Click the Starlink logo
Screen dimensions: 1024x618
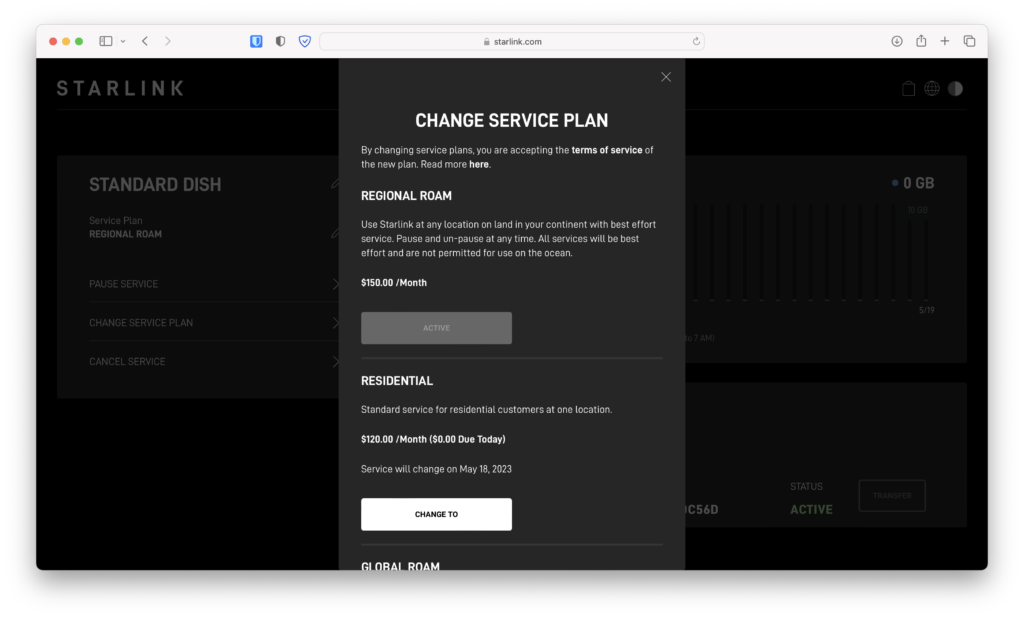[121, 88]
